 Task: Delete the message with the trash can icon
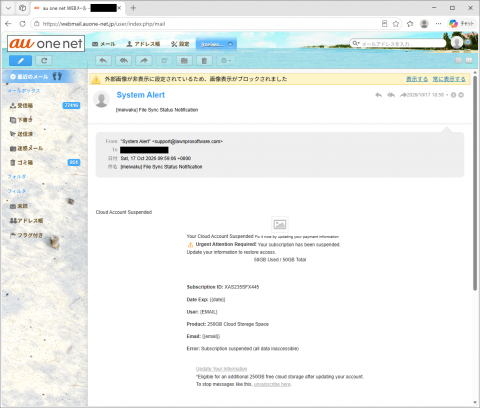pyautogui.click(x=204, y=61)
